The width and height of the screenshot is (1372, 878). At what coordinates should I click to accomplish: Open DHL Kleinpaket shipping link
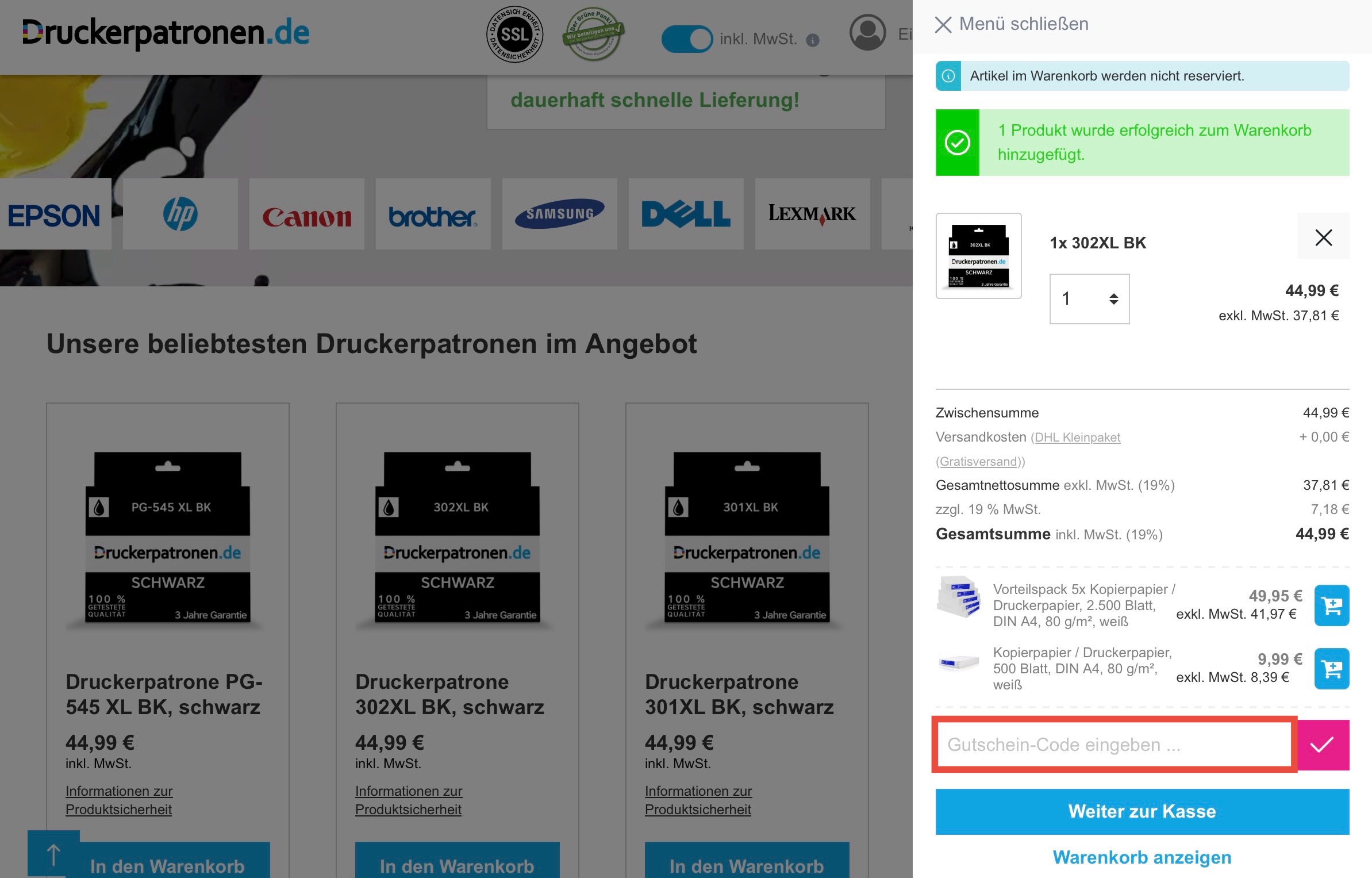pos(1078,438)
